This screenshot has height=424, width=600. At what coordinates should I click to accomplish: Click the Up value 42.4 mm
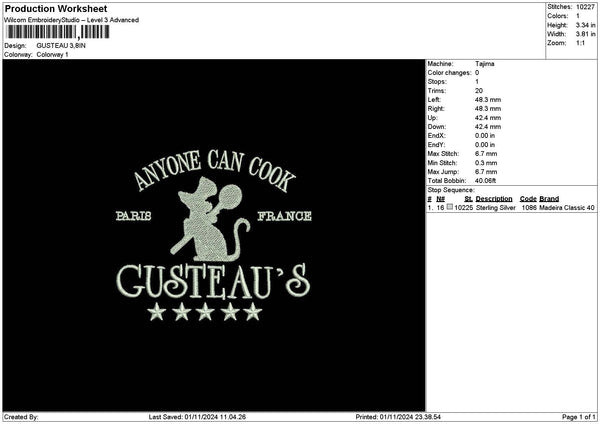(x=488, y=118)
